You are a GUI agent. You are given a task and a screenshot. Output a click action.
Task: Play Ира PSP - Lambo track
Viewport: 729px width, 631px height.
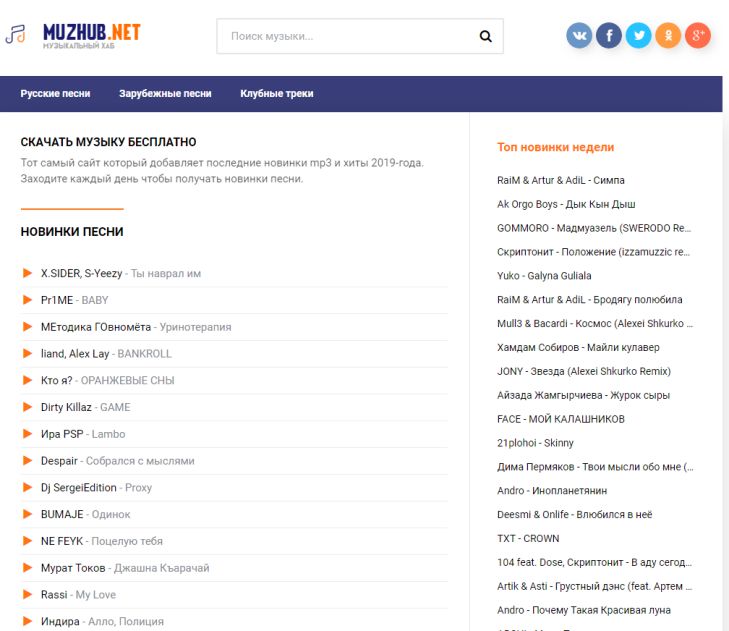(27, 434)
